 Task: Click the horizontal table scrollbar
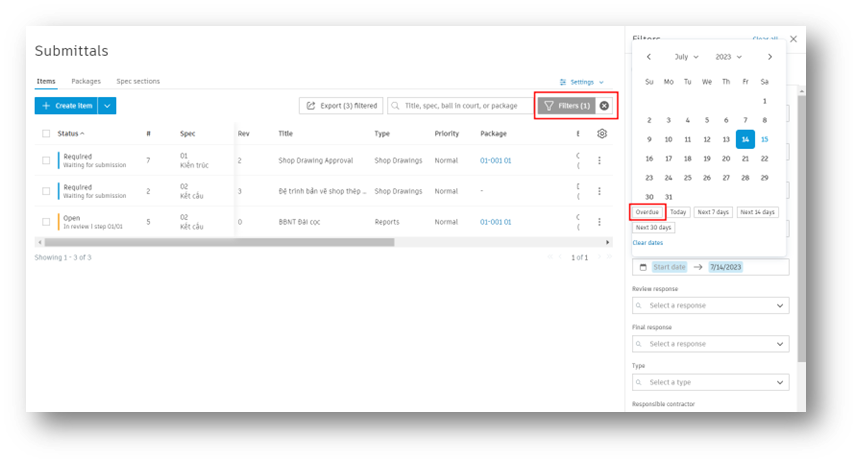pos(219,242)
